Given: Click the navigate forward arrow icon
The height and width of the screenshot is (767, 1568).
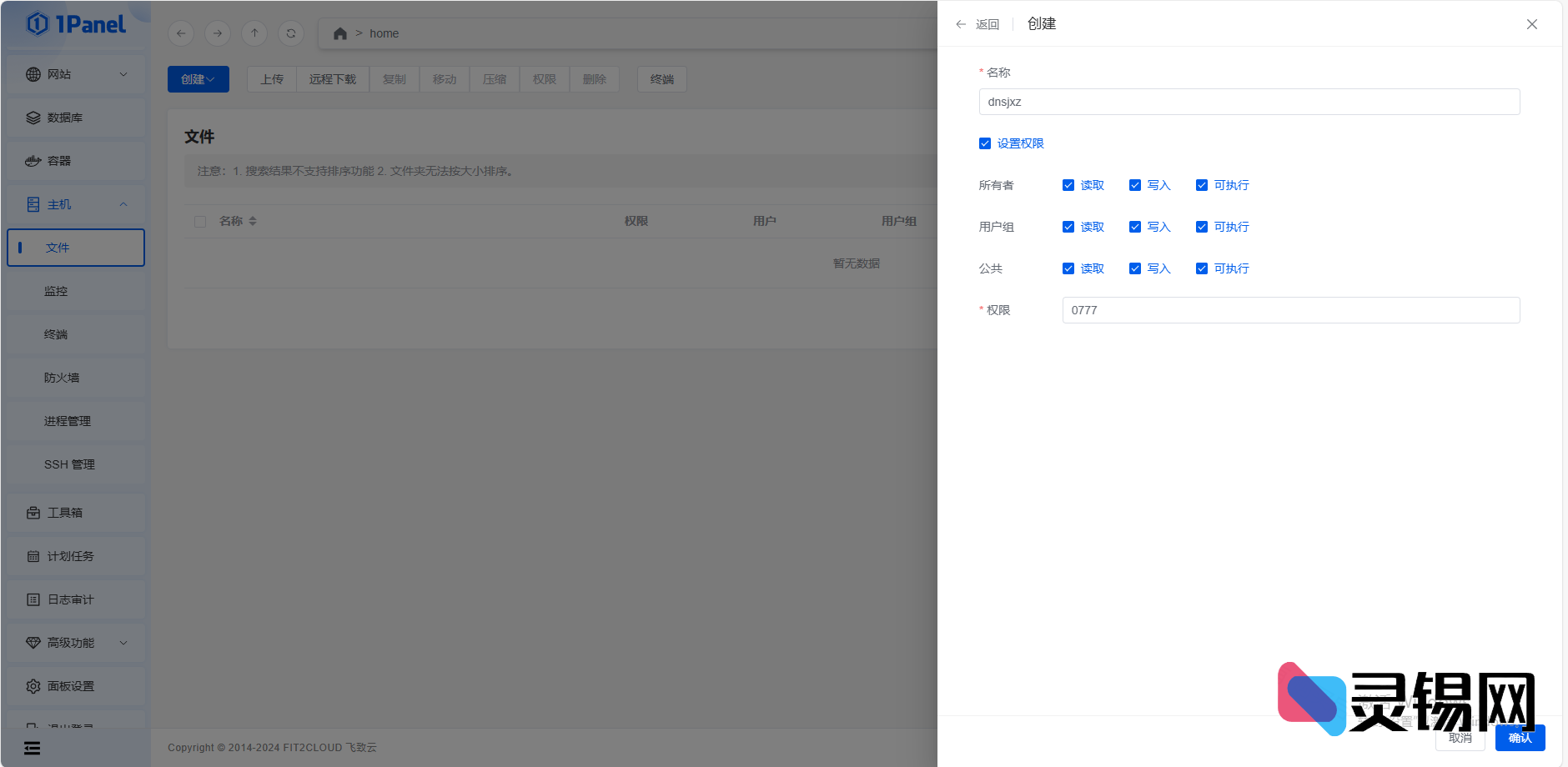Looking at the screenshot, I should [x=218, y=33].
